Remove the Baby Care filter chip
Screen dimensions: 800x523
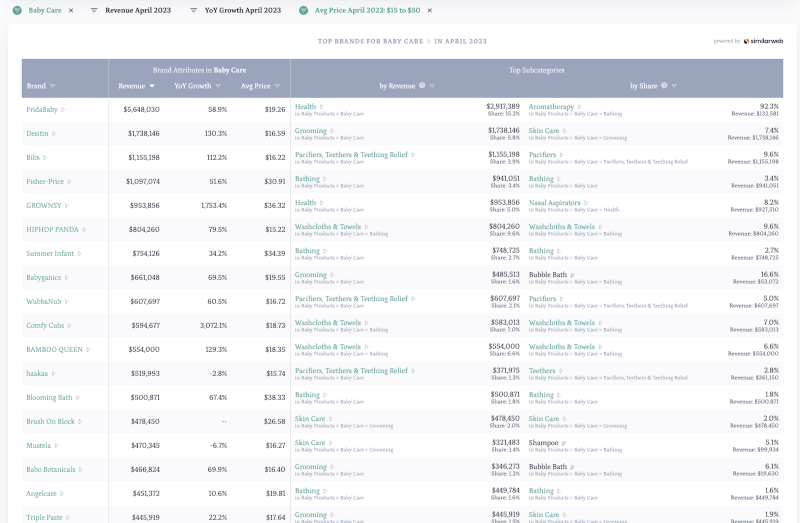tap(71, 10)
